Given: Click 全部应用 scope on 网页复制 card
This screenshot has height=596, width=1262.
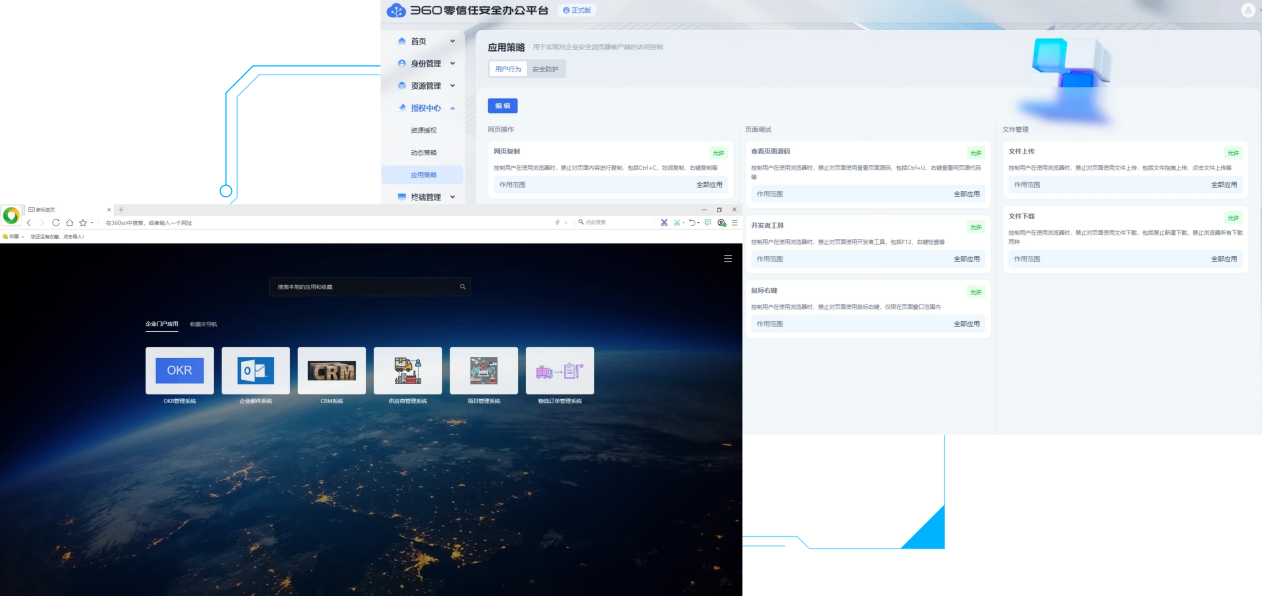Looking at the screenshot, I should point(709,184).
